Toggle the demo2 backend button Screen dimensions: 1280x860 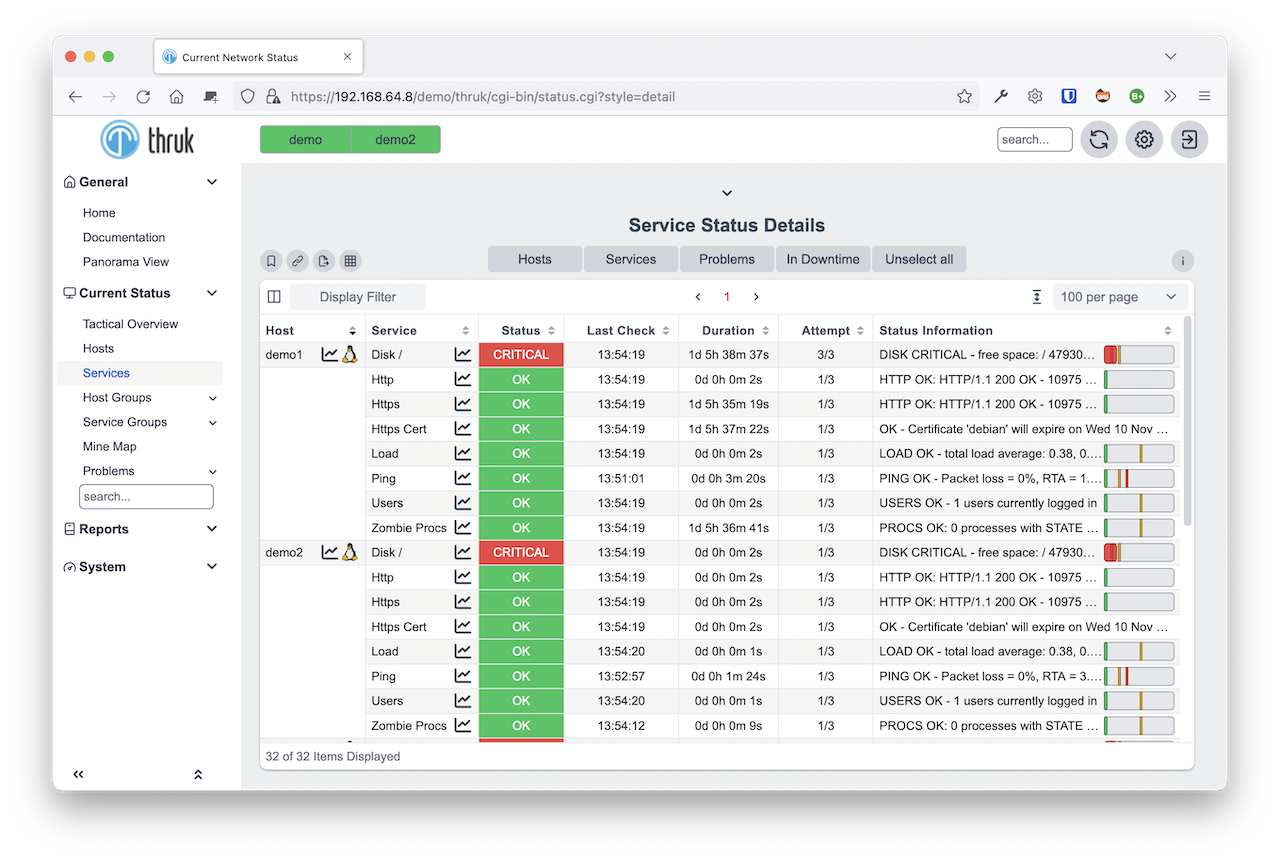coord(395,140)
